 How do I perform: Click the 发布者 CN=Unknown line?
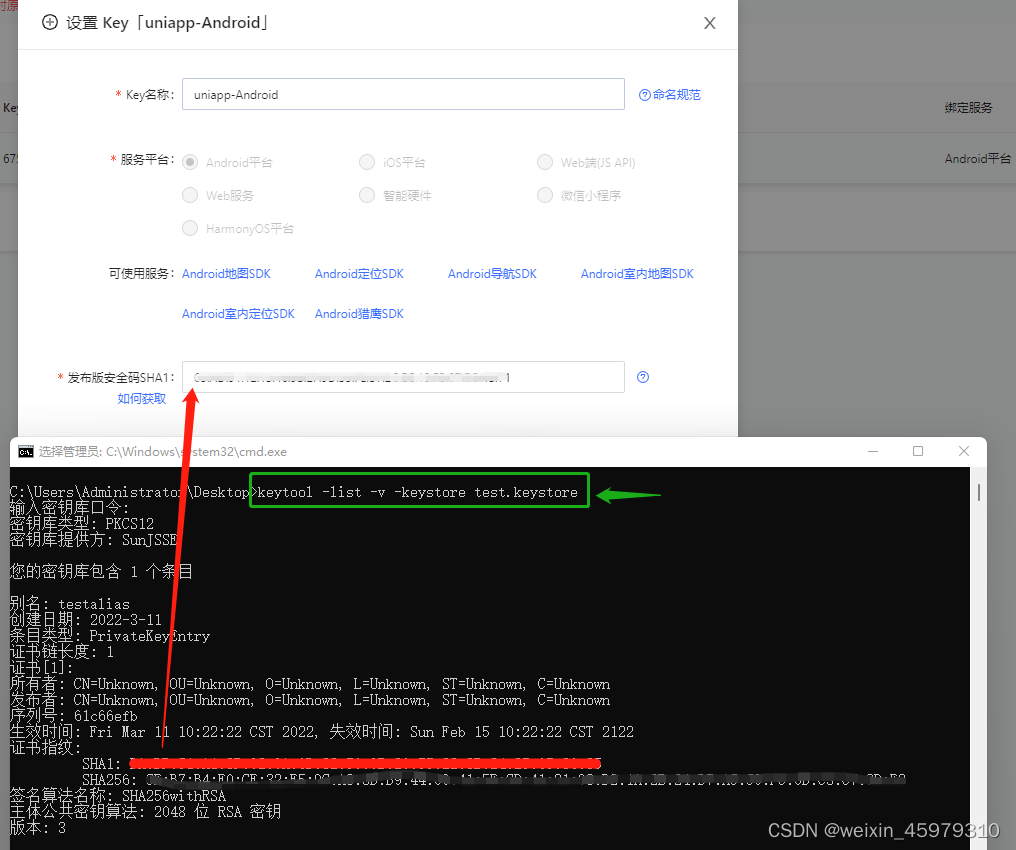point(310,700)
